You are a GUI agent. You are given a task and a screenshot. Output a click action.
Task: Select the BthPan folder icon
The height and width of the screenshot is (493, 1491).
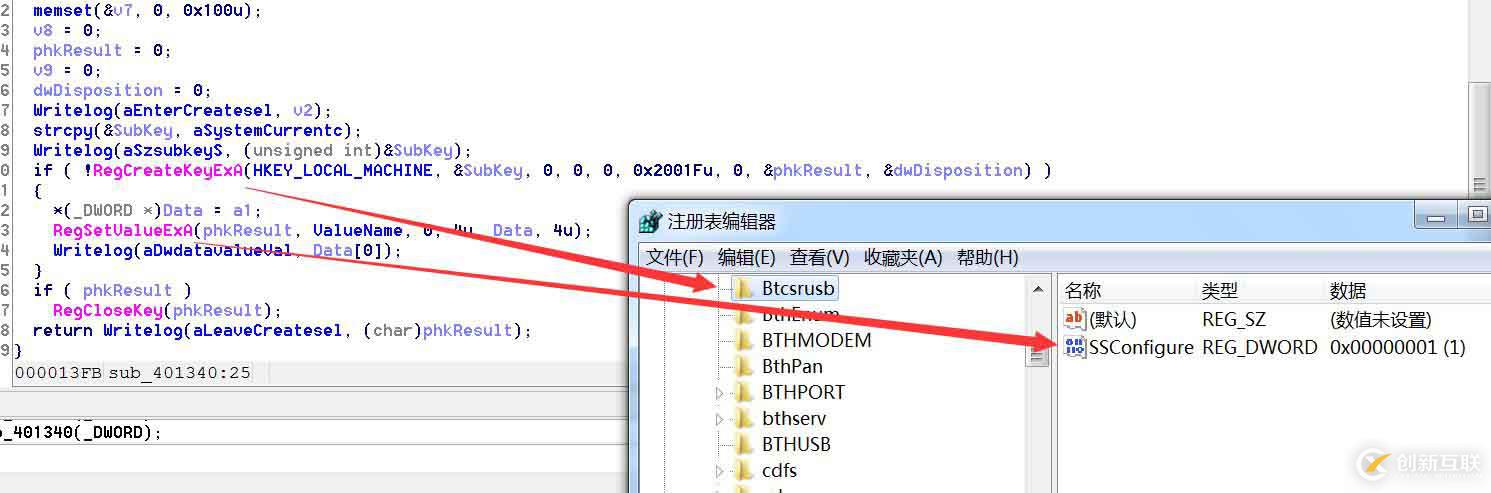pos(743,367)
